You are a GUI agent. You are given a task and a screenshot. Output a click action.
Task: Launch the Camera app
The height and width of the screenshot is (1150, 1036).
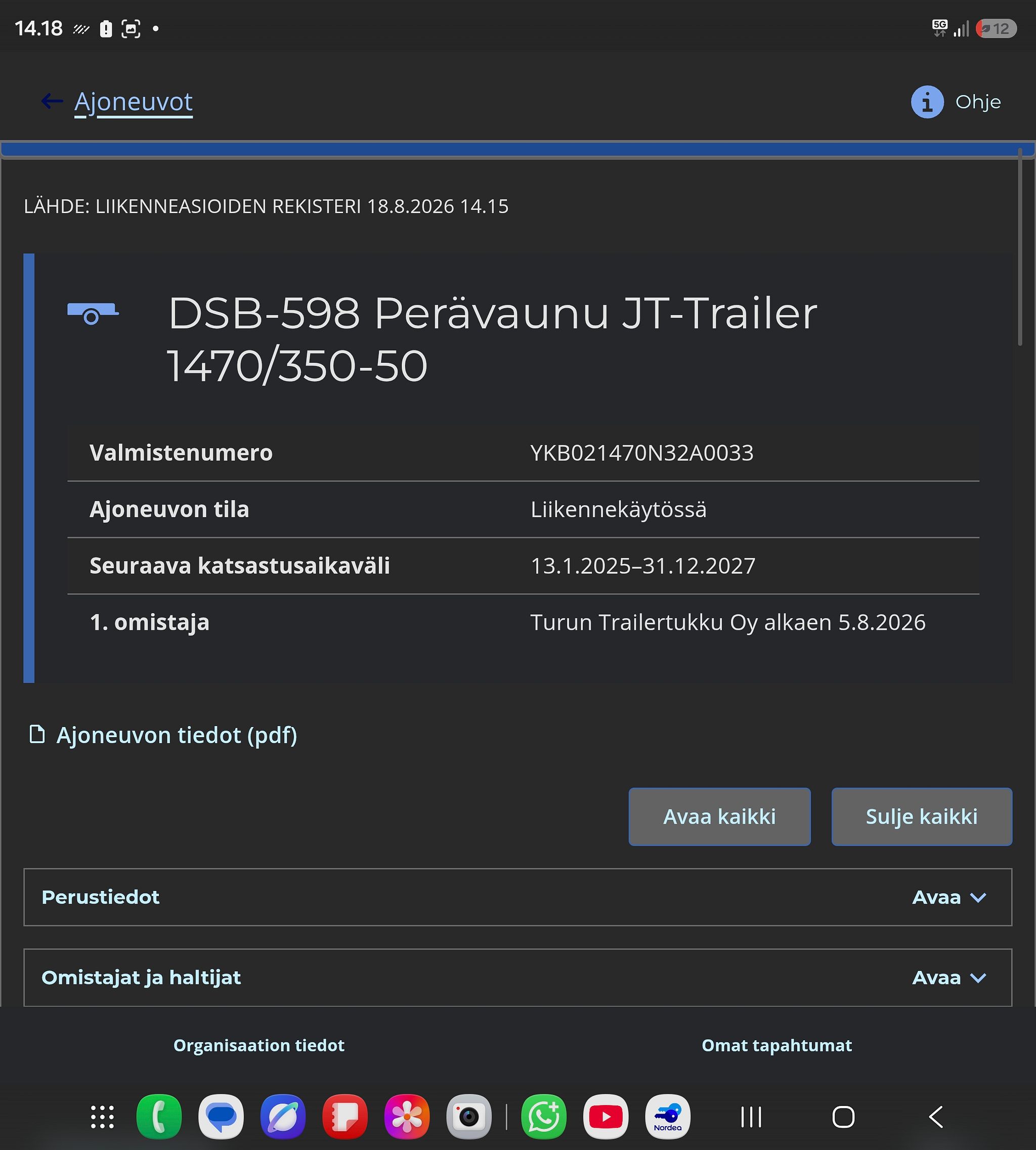[469, 1117]
